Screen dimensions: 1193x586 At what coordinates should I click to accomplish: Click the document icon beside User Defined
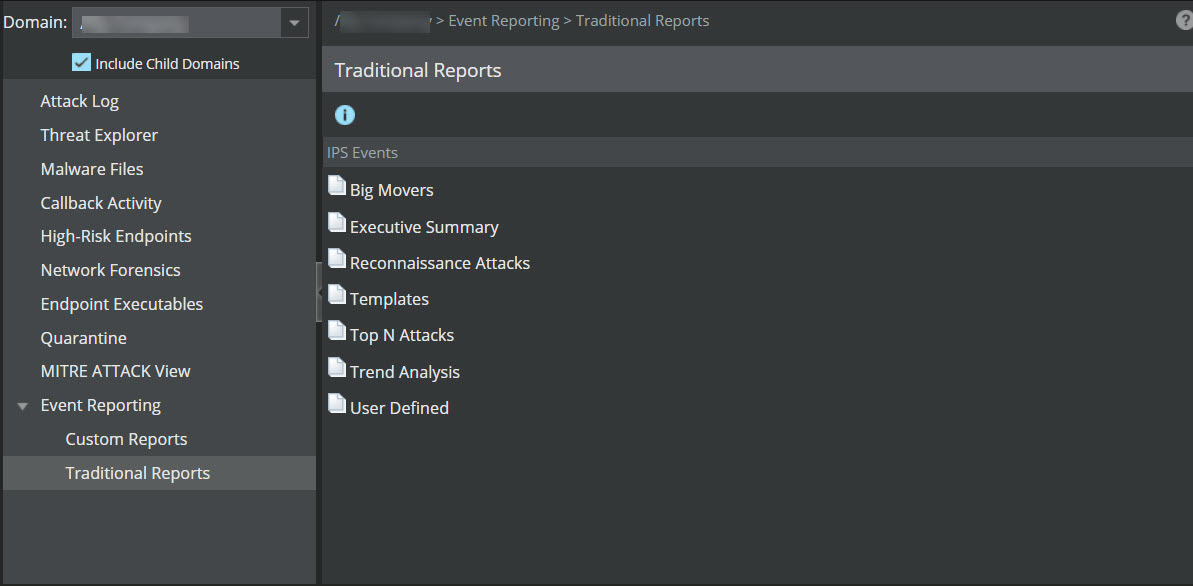point(336,403)
